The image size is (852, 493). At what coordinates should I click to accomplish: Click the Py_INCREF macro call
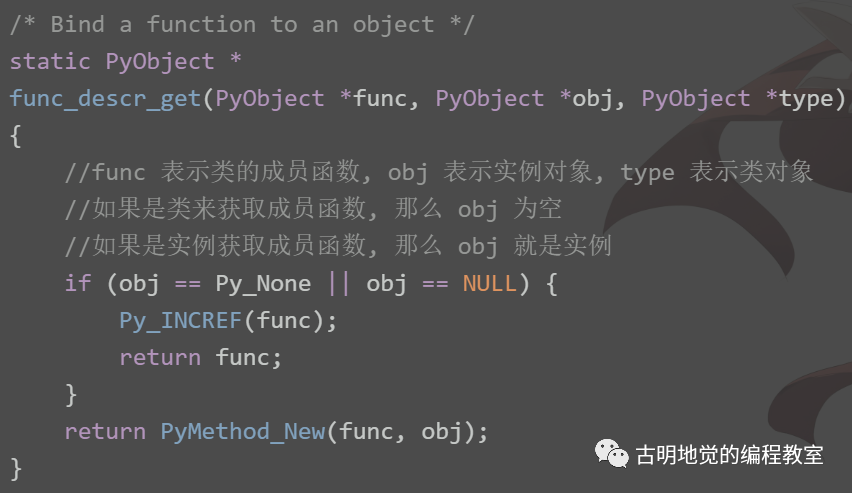point(180,321)
